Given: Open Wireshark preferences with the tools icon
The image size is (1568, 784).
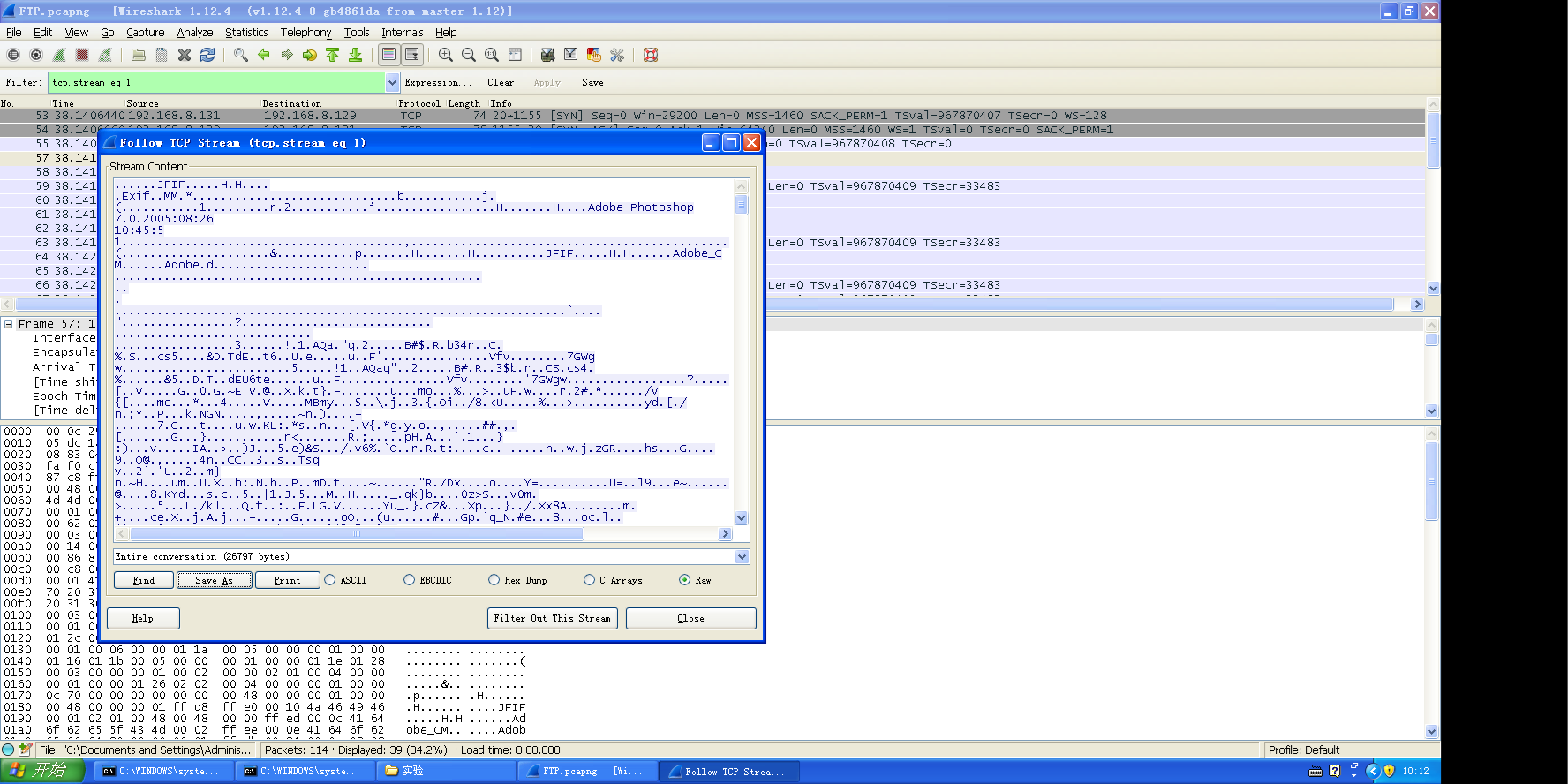Looking at the screenshot, I should click(617, 55).
